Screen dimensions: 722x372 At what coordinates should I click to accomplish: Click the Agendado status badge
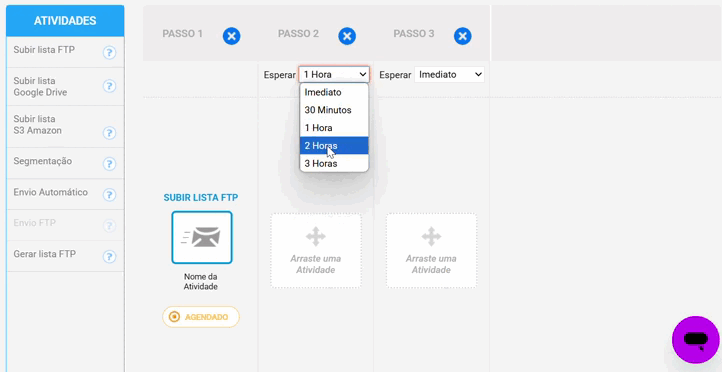click(x=201, y=317)
